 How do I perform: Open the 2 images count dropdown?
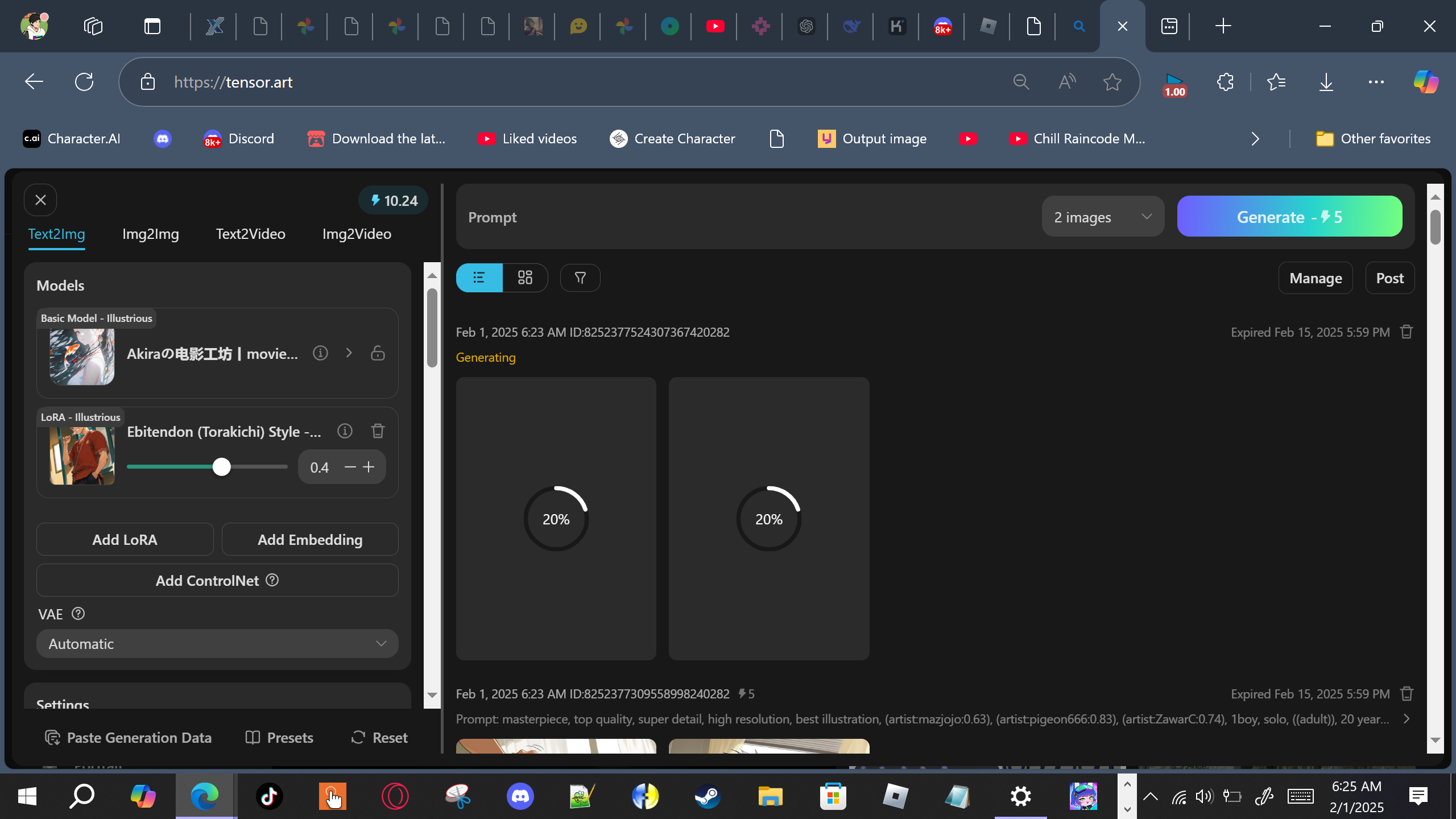[x=1102, y=217]
